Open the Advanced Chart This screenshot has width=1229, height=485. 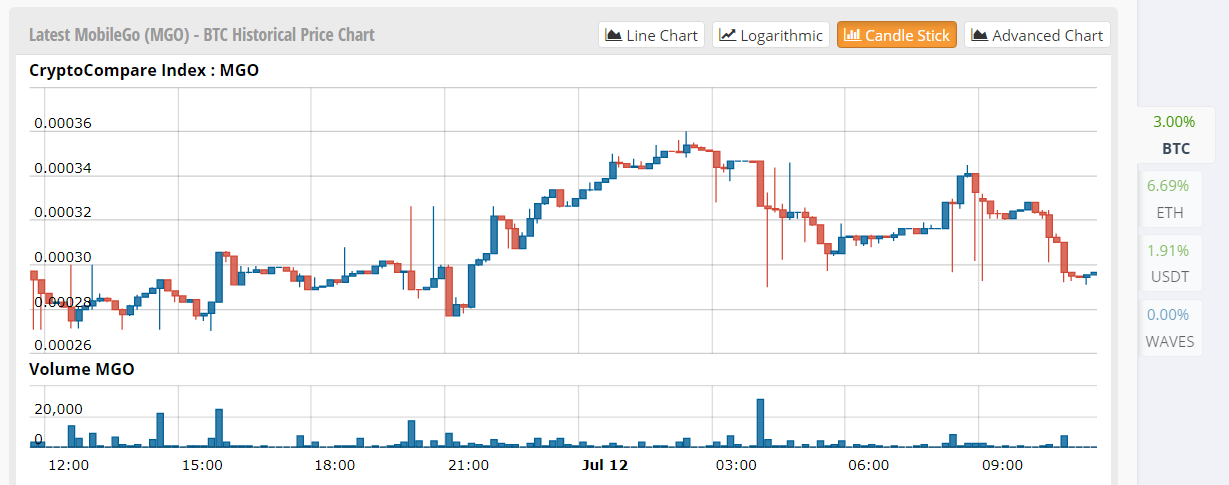(1037, 35)
